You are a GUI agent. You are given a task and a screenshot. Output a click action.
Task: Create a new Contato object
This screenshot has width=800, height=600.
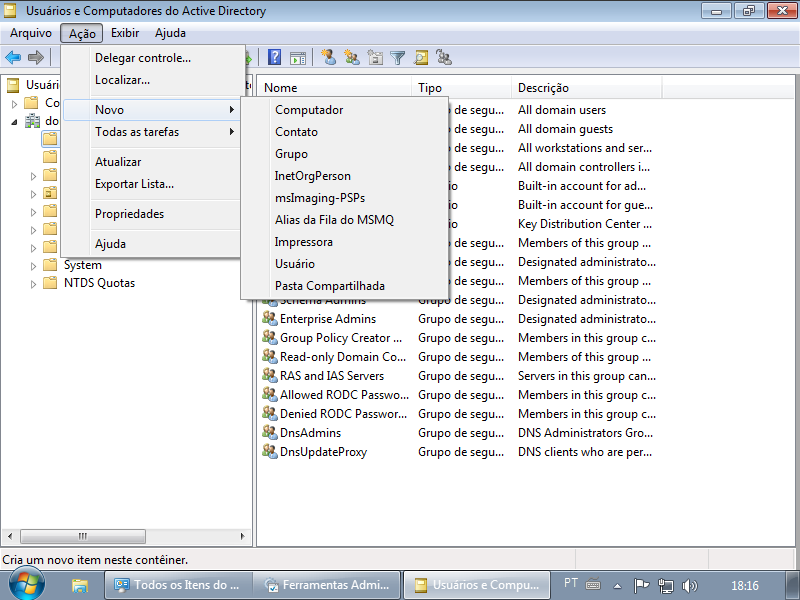coord(344,132)
